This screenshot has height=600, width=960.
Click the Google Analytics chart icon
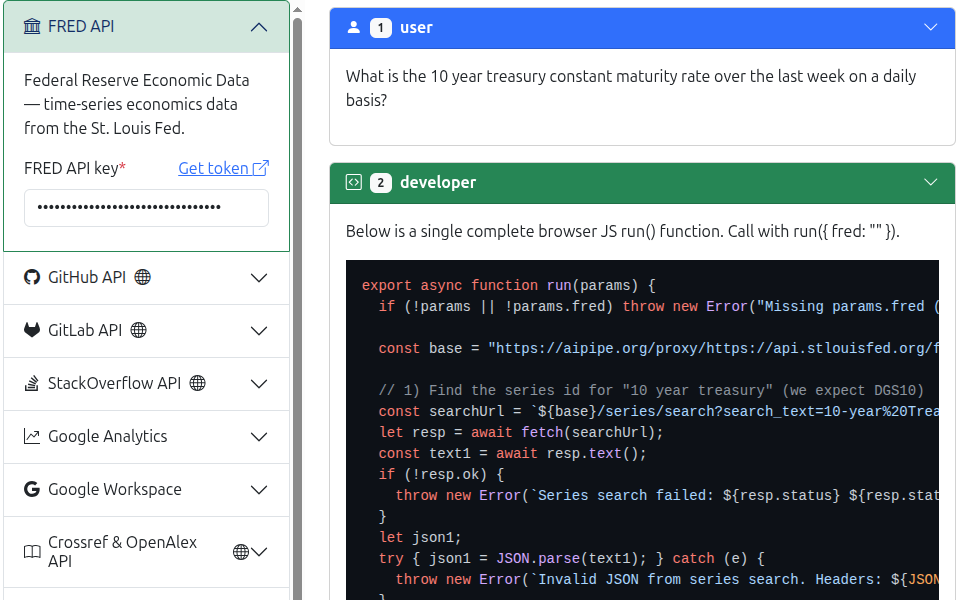click(30, 434)
